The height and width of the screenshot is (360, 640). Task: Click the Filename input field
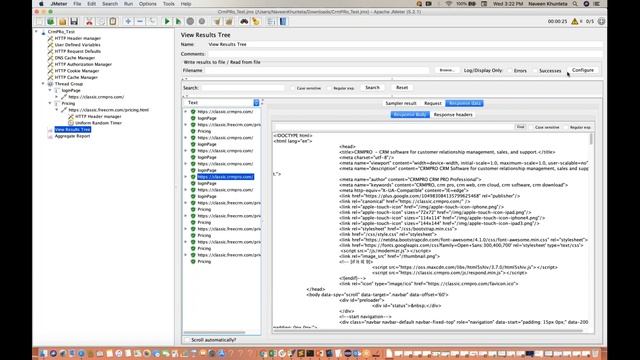pyautogui.click(x=318, y=70)
